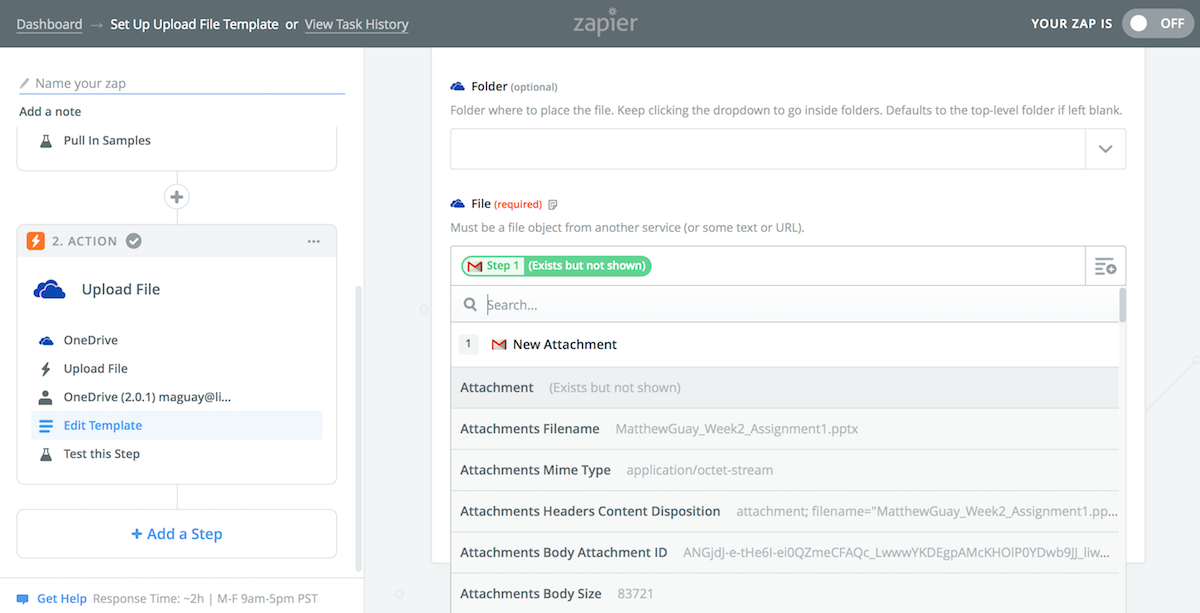Click the Step 1 Exists but not shown pill

tap(556, 266)
